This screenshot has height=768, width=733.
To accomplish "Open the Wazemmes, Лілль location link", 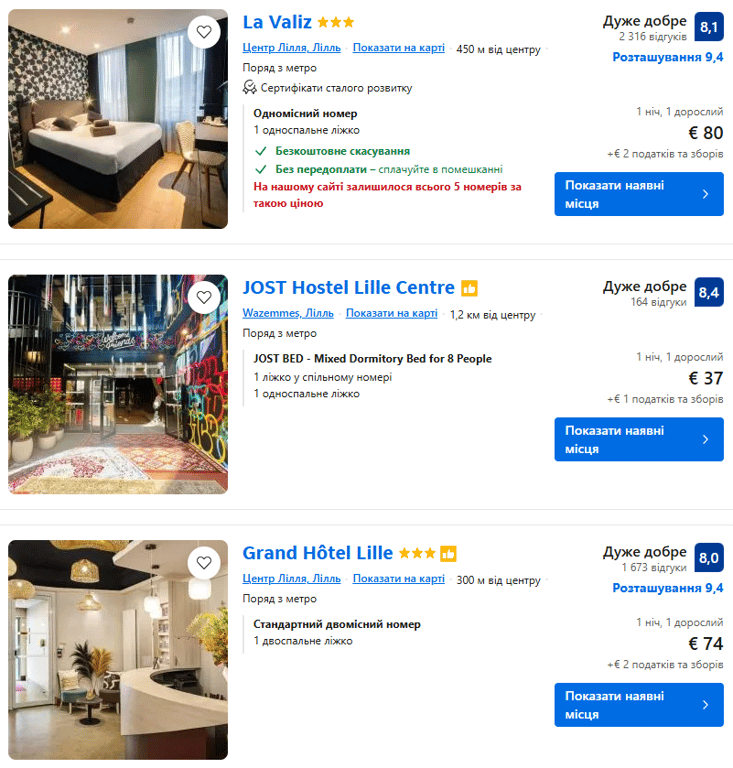I will click(x=288, y=313).
